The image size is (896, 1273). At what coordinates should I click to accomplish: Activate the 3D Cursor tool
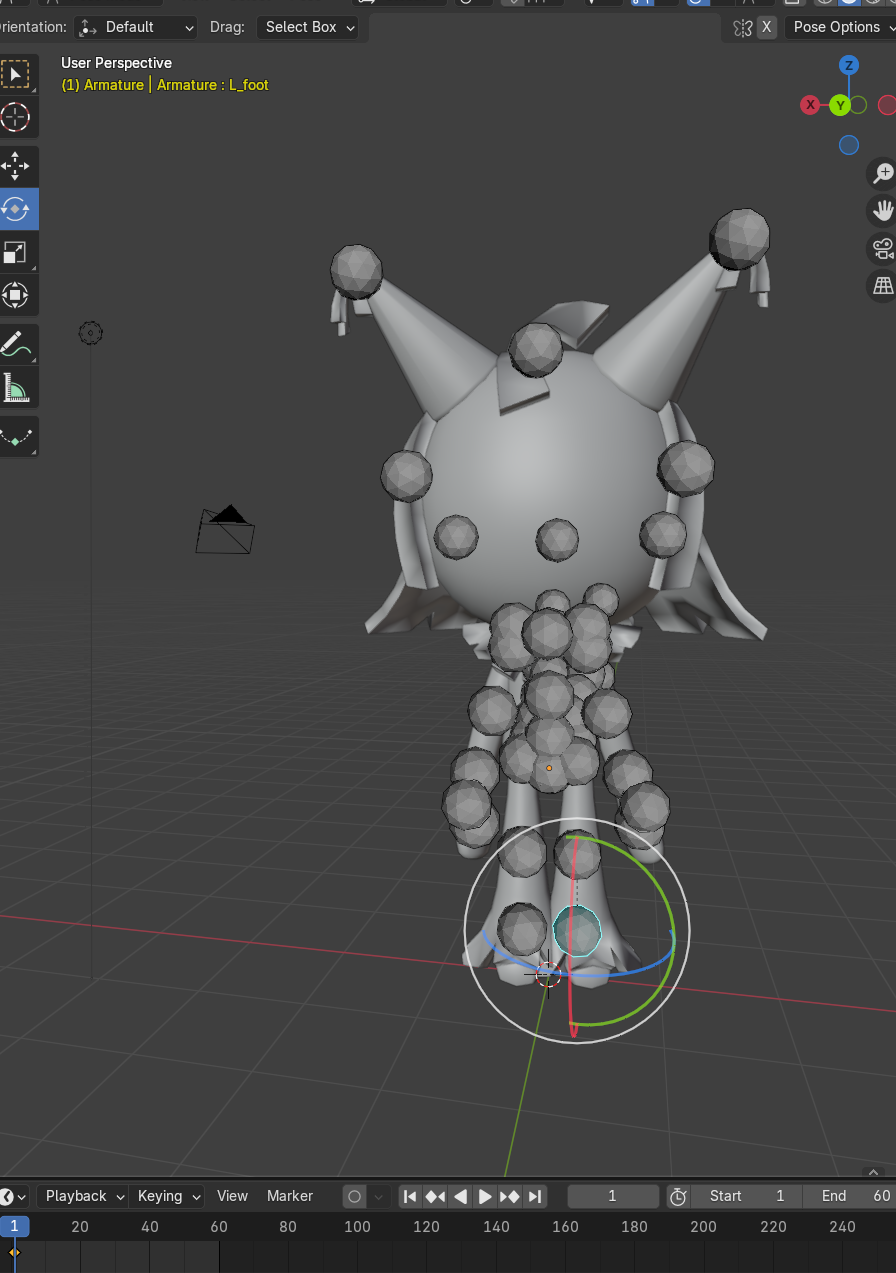coord(15,117)
